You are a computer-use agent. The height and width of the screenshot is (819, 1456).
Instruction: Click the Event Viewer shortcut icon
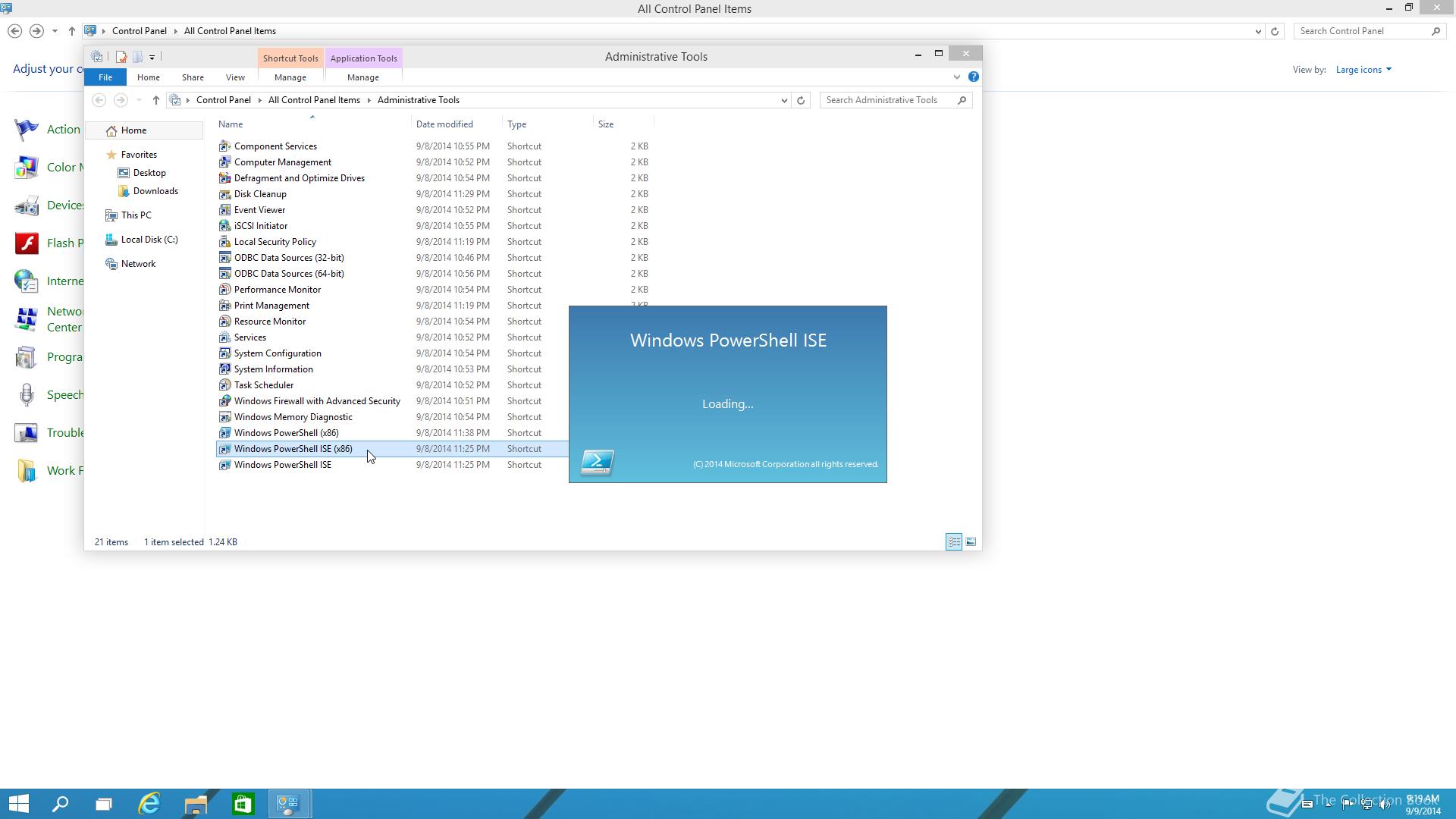pos(224,210)
